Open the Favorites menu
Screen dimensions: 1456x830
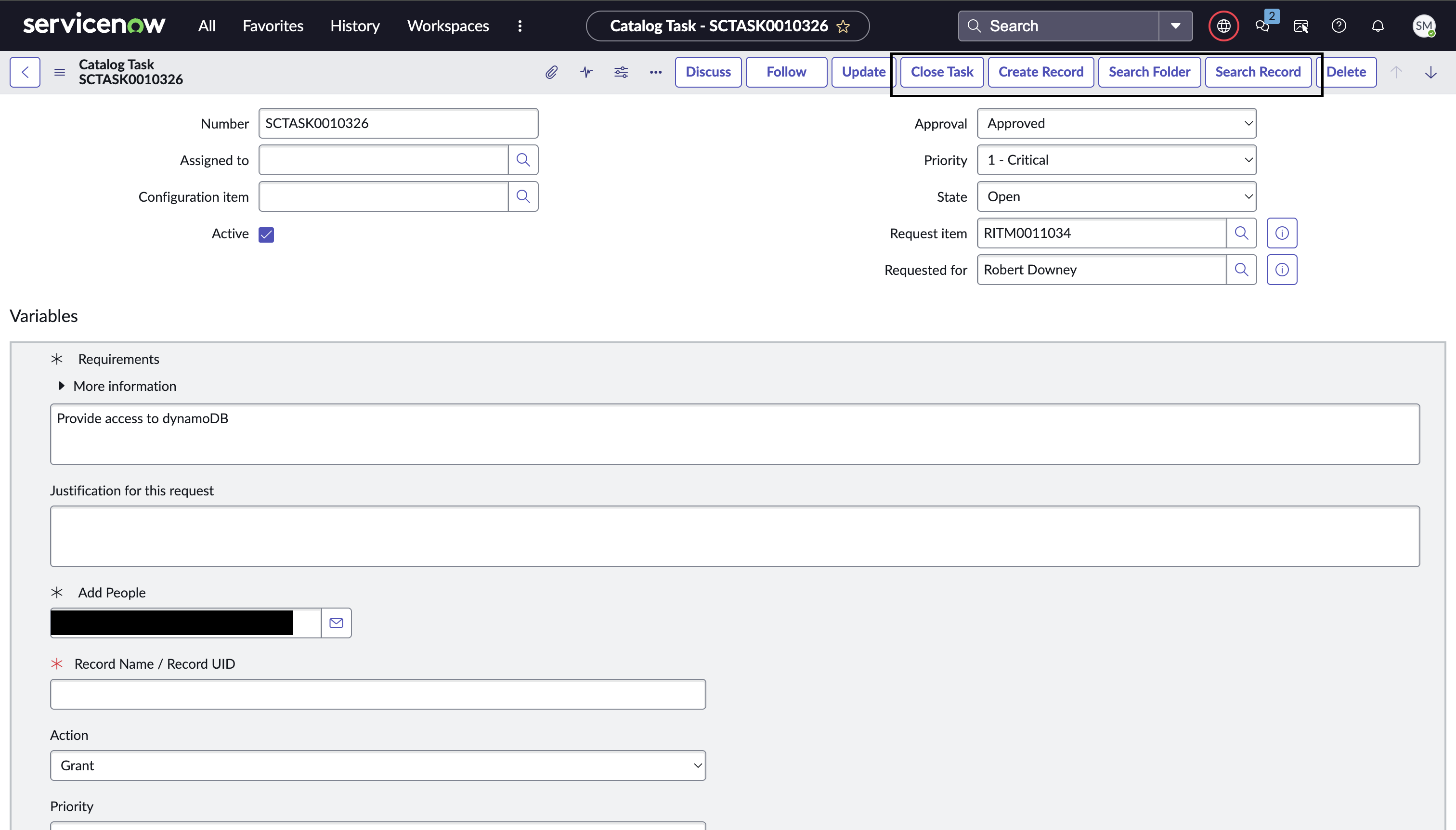tap(273, 26)
